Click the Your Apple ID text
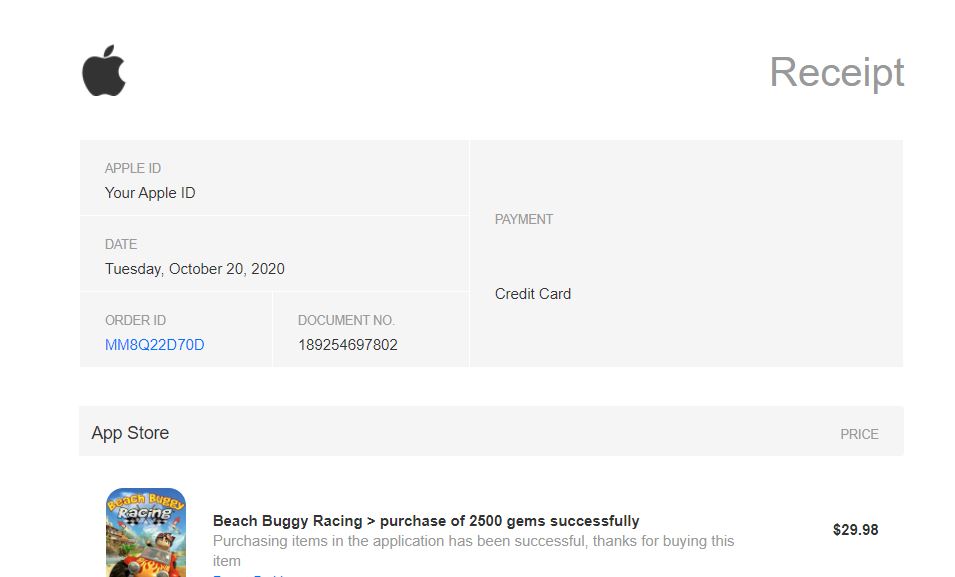Viewport: 955px width, 577px height. point(150,193)
